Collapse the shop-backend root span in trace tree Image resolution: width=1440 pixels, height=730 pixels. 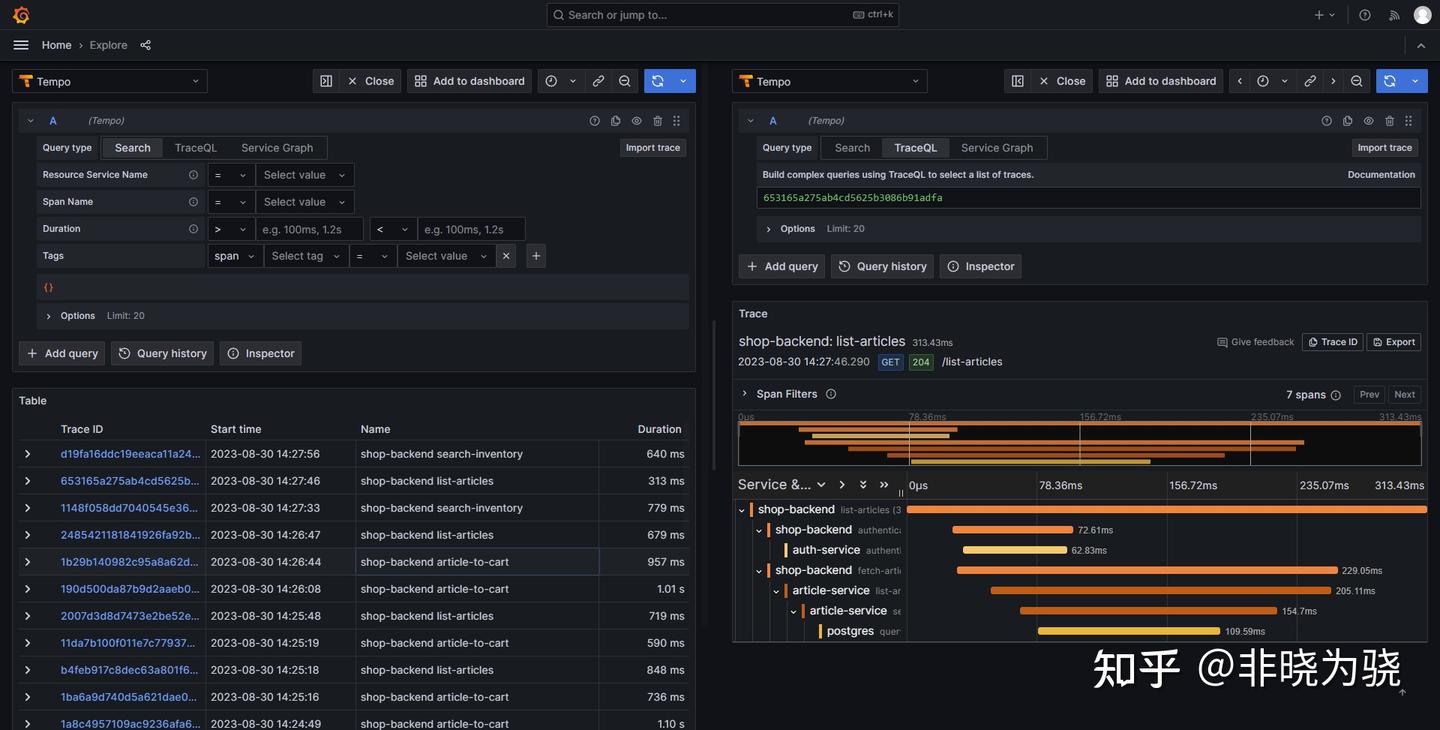point(741,509)
